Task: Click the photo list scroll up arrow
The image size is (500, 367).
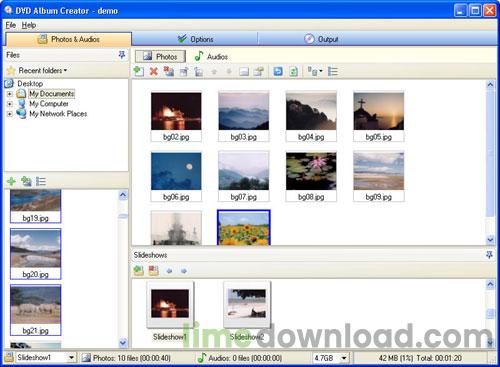Action: pos(490,85)
